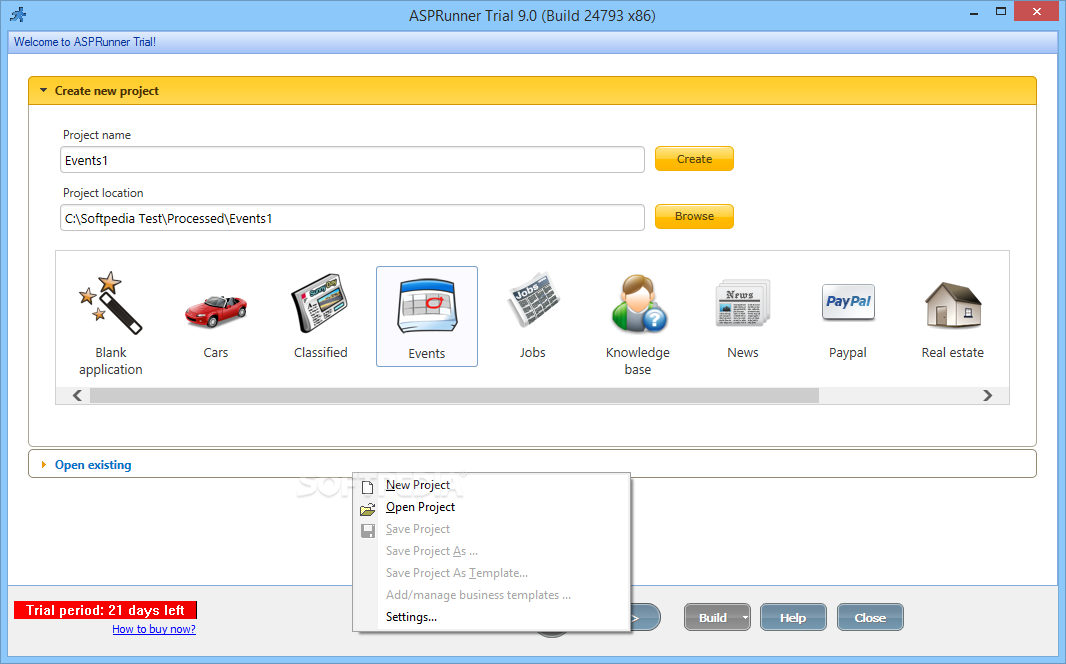Screen dimensions: 1066x664
Task: Expand the Open existing section
Action: pos(44,465)
